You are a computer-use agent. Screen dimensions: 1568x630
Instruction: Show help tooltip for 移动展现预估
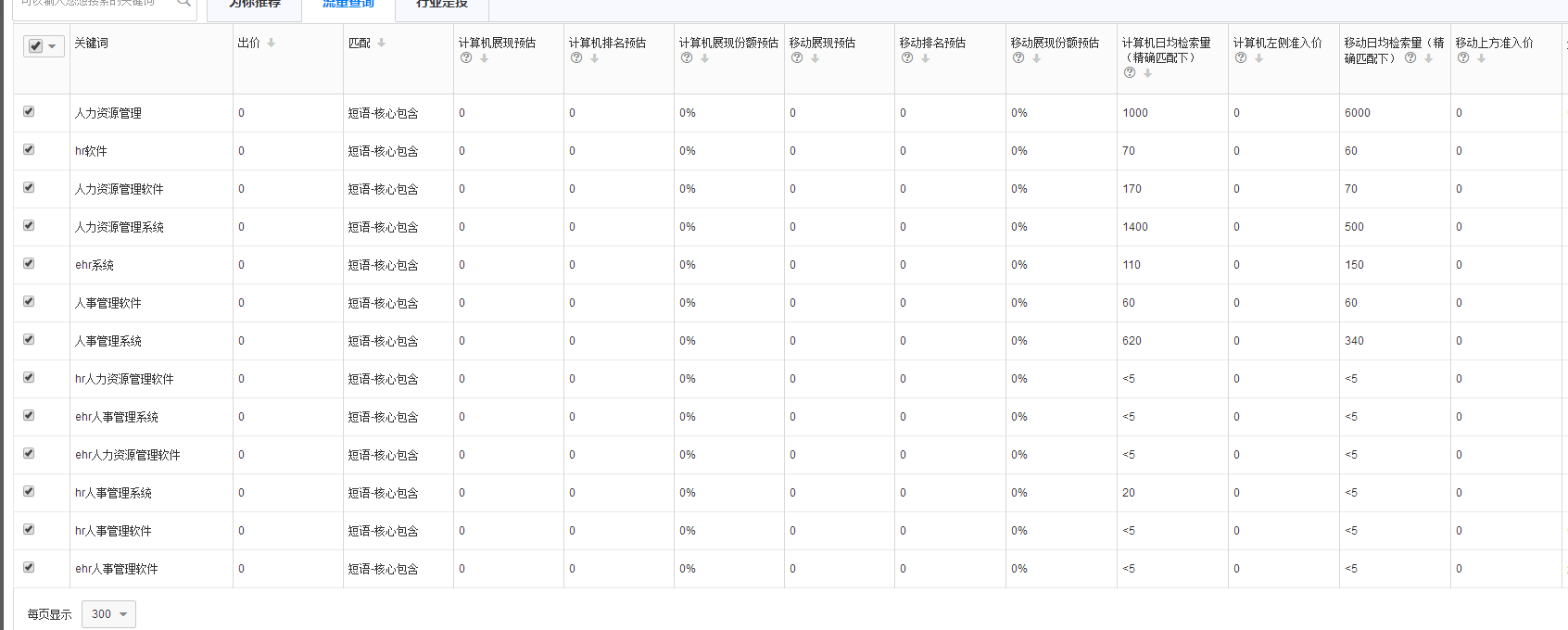coord(797,57)
